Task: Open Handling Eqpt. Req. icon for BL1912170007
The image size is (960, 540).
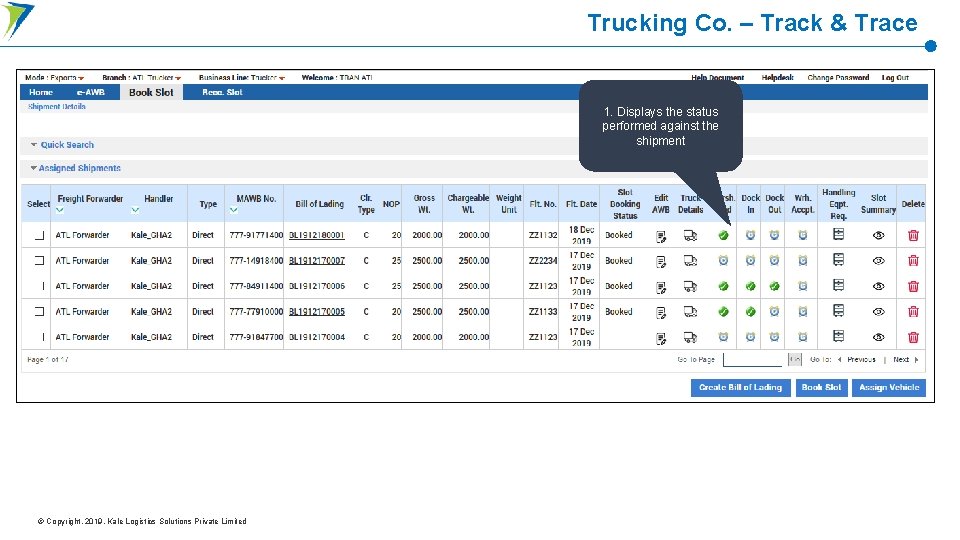Action: pyautogui.click(x=839, y=260)
